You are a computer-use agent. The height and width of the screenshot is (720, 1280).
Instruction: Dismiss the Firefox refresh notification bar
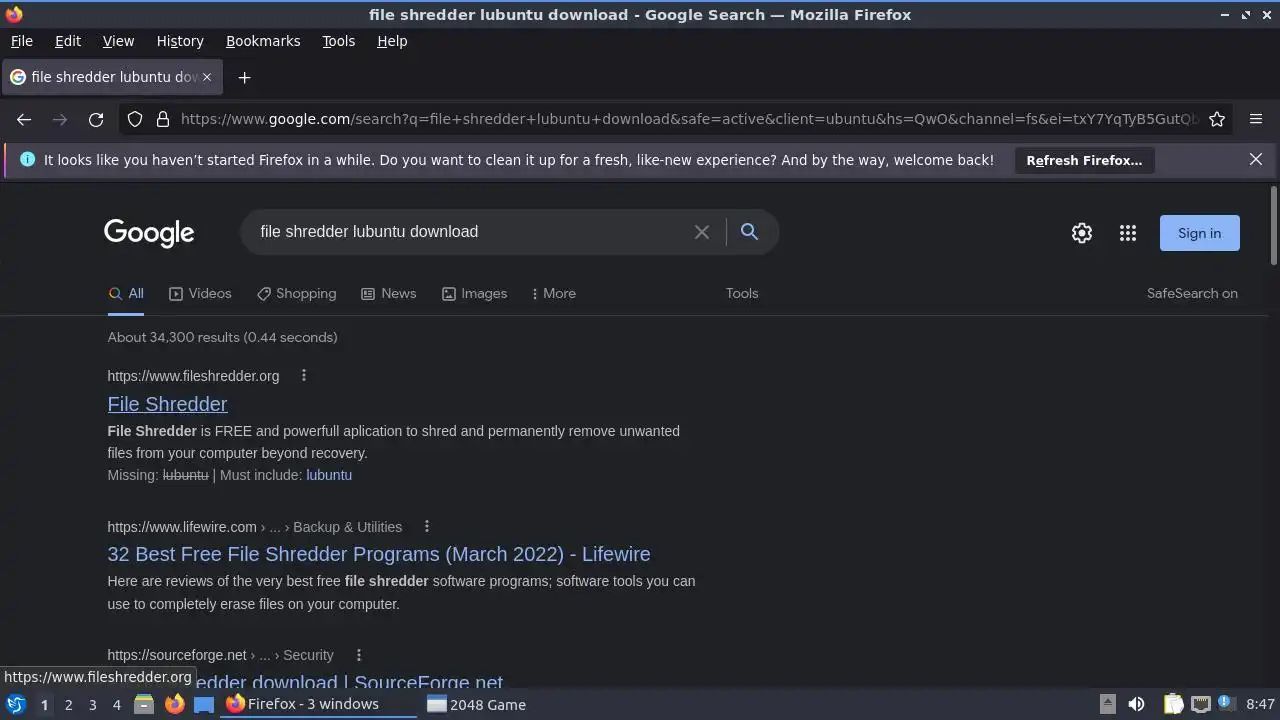click(1256, 160)
